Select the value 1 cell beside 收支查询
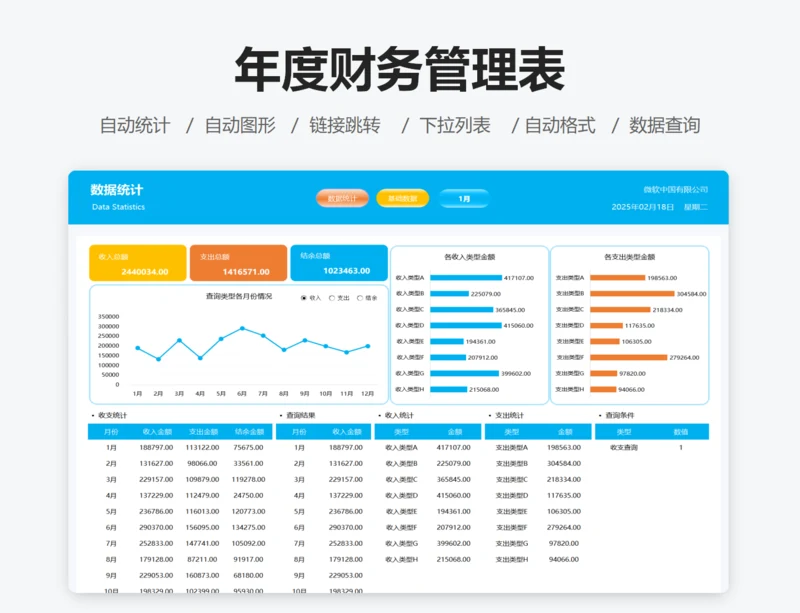The width and height of the screenshot is (800, 613). [681, 448]
